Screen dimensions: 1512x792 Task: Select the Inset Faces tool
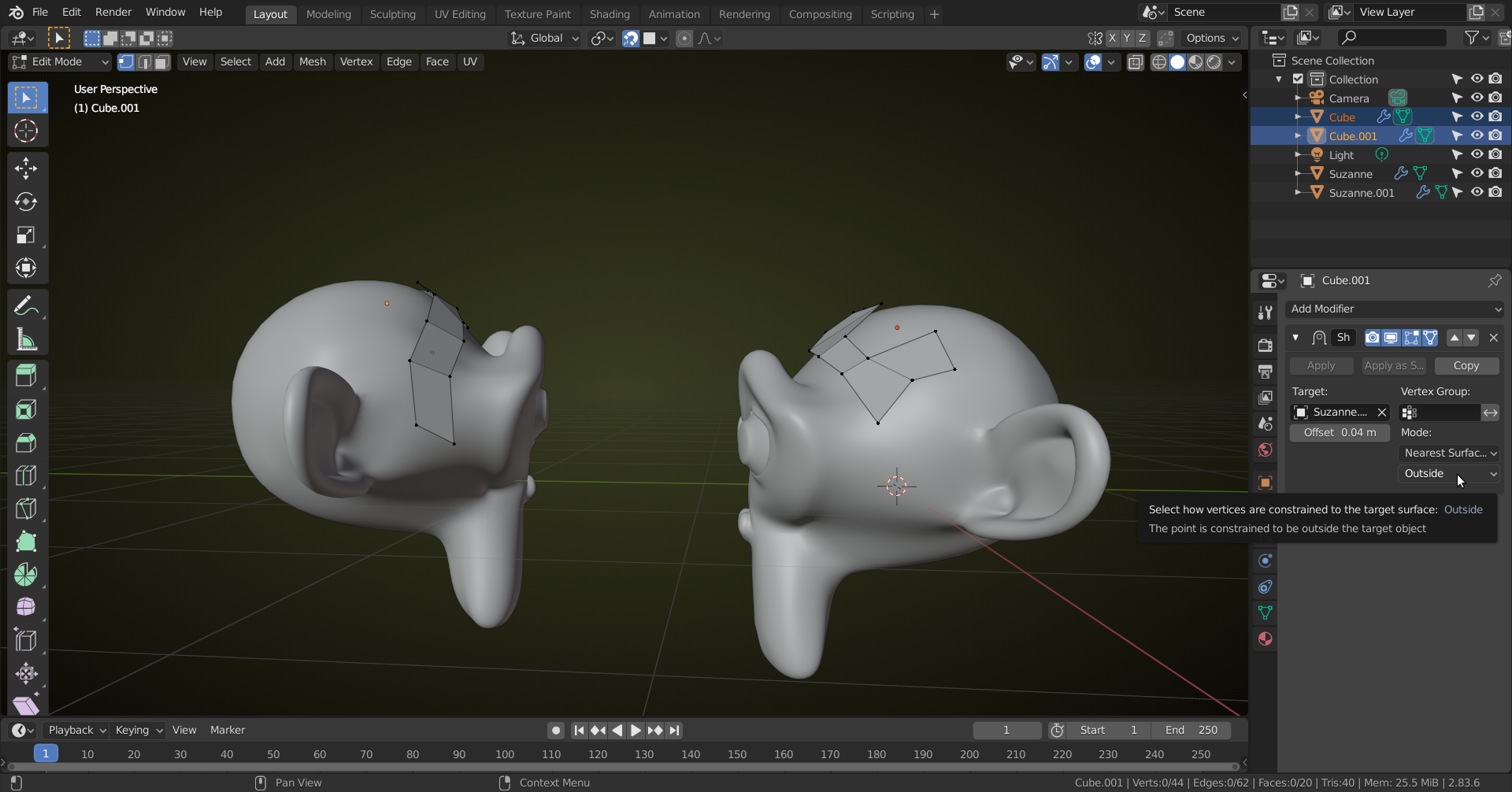[26, 409]
